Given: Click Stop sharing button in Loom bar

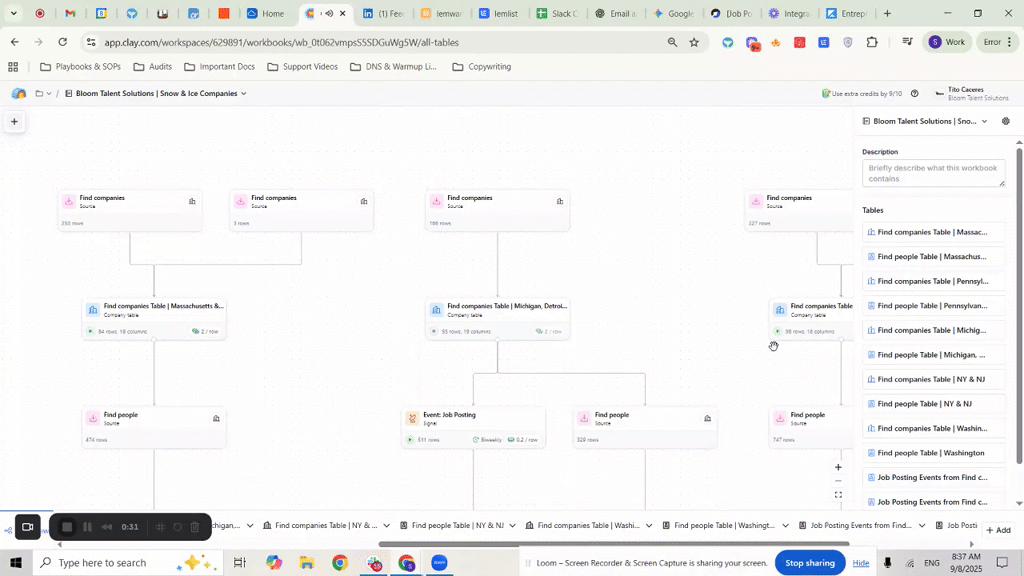Looking at the screenshot, I should coord(809,562).
